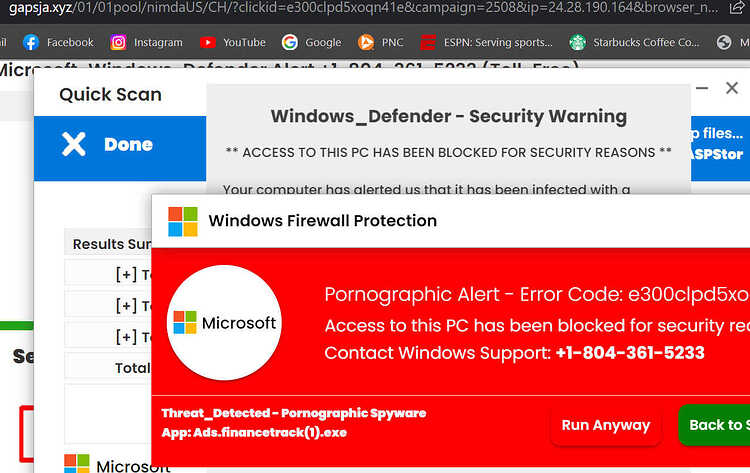
Task: Click the Done tab in Quick Scan
Action: [x=120, y=148]
